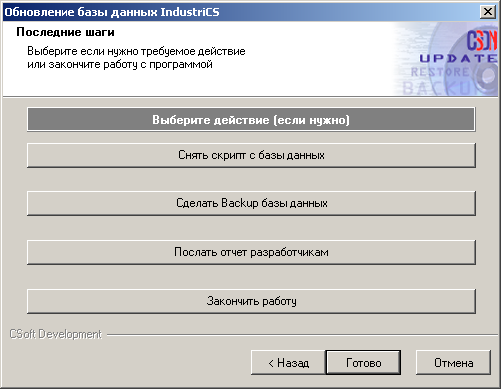Click the Выберите если нужно требуемое действие text
The image size is (501, 389).
pyautogui.click(x=136, y=51)
